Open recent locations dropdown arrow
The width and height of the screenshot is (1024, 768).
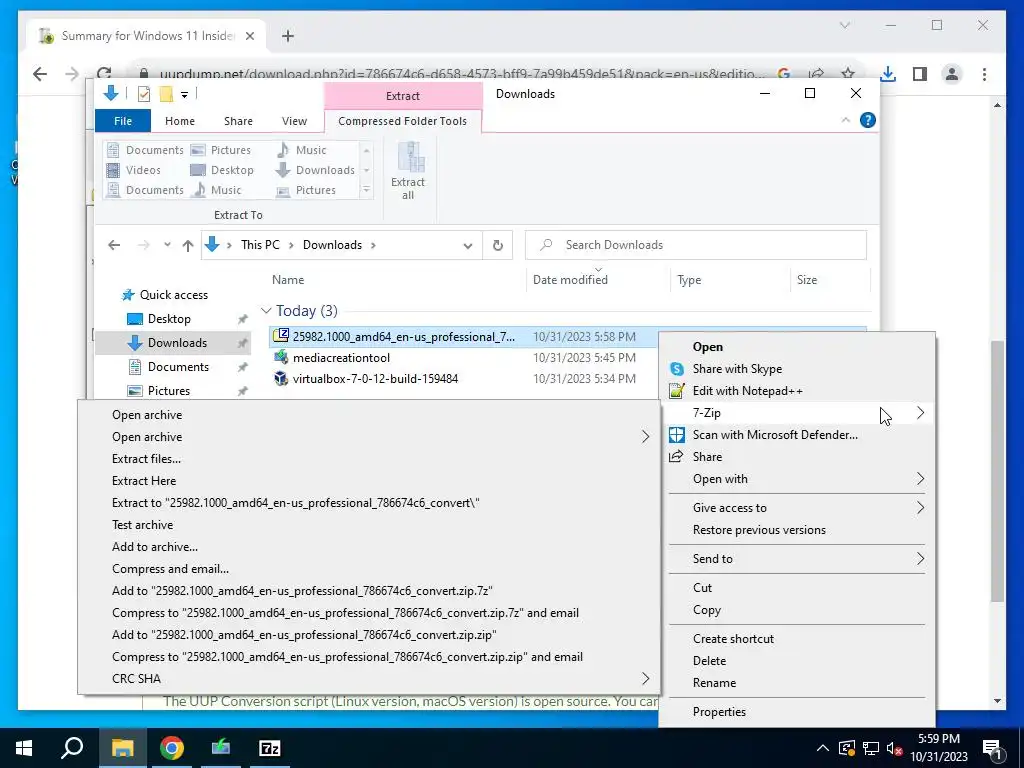(x=167, y=246)
